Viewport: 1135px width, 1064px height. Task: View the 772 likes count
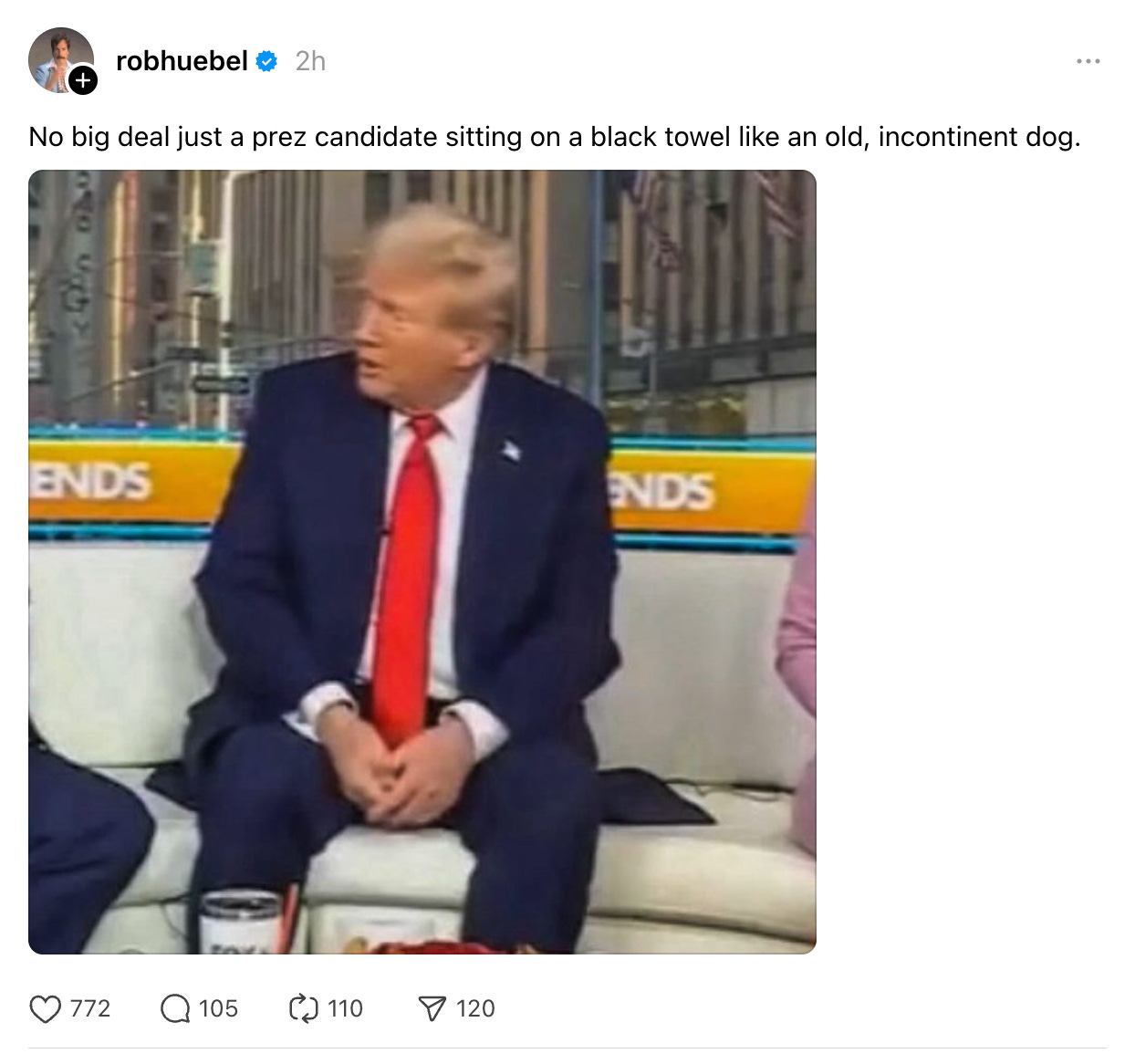click(90, 1008)
